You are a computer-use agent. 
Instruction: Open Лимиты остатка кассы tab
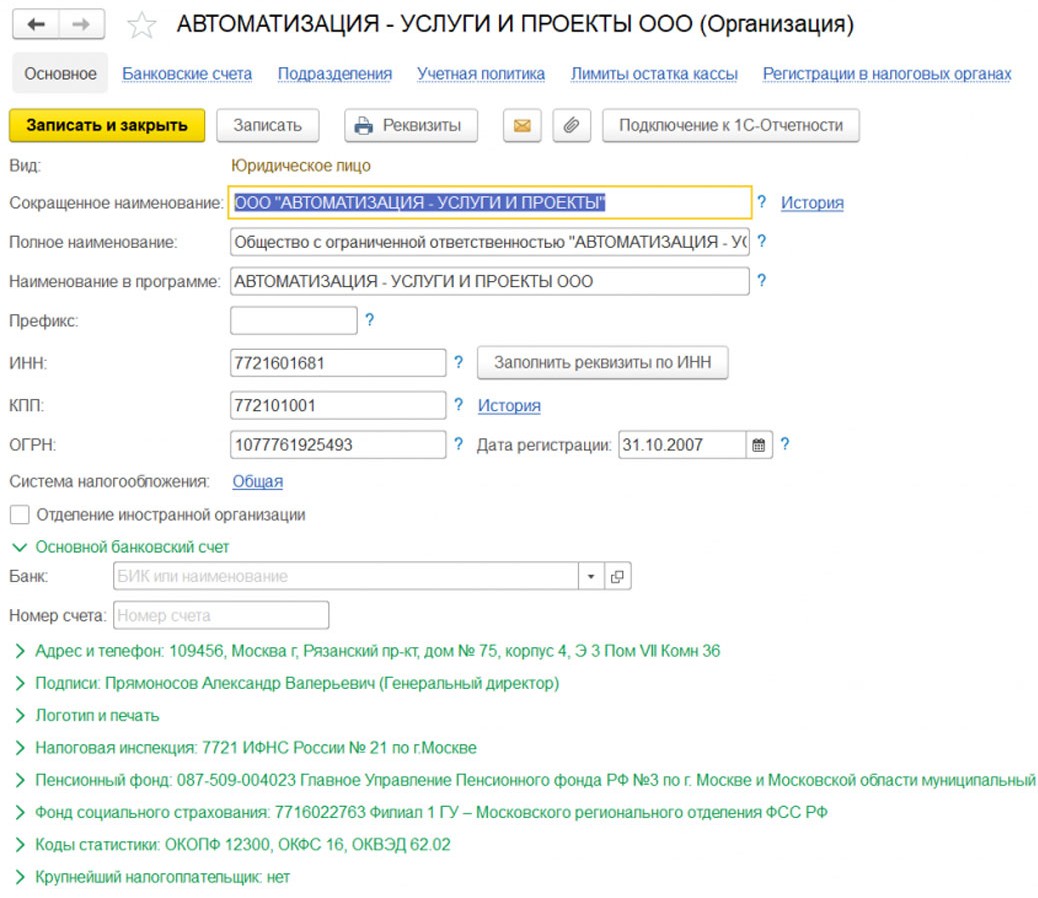coord(654,73)
